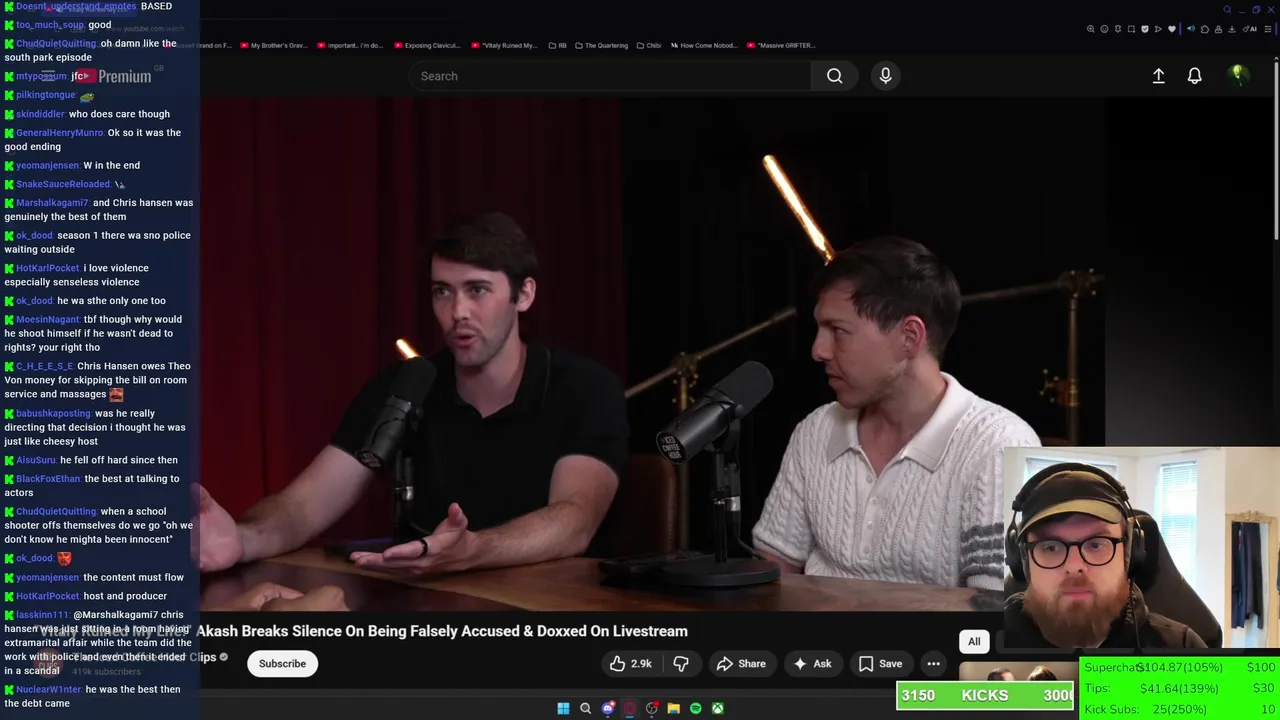
Task: Click username GeneralHenryMunro in chat
Action: tap(59, 133)
